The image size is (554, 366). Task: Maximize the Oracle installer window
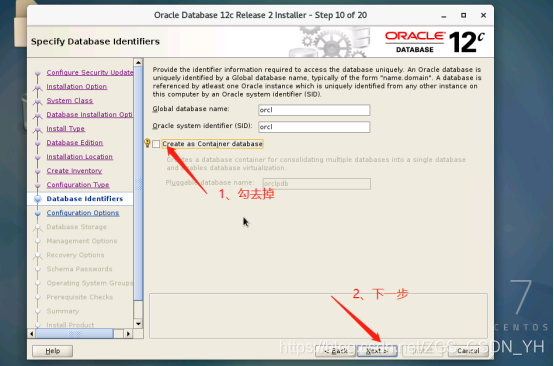click(464, 15)
